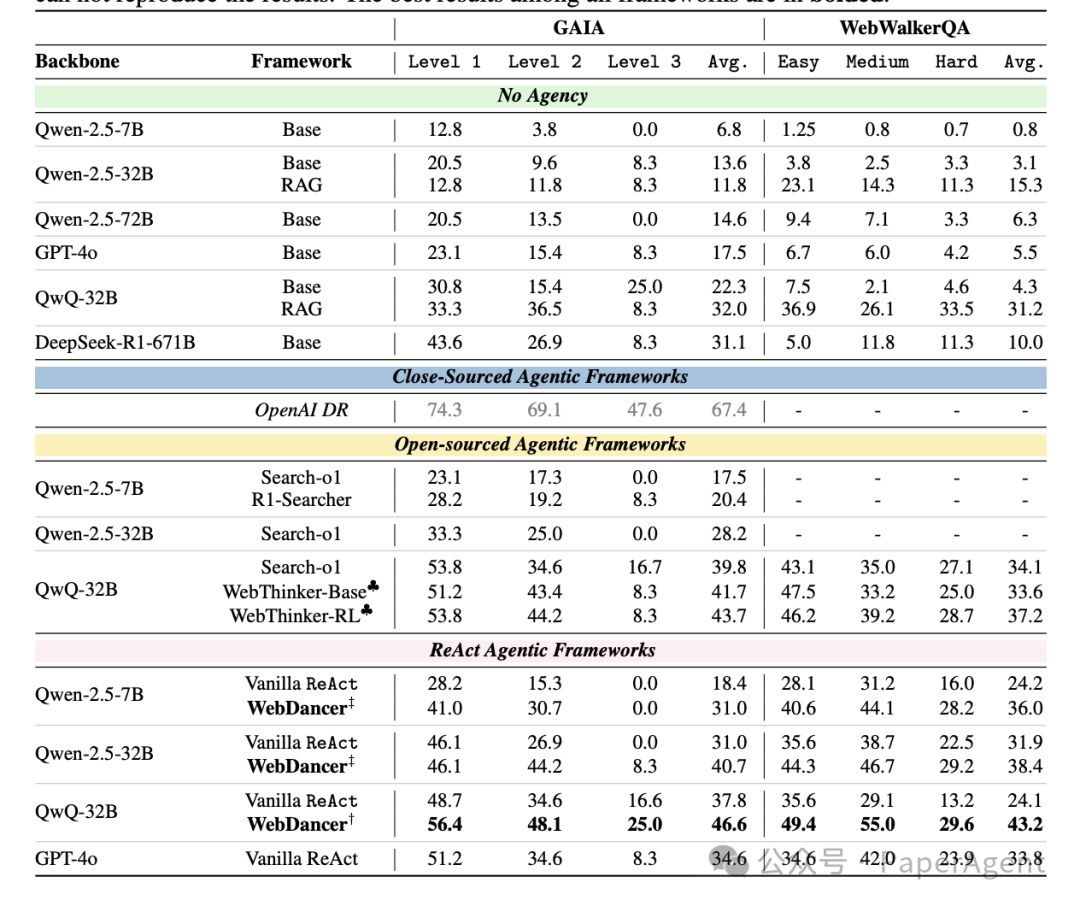
Task: Select WebThinker-RL WebWalkerQA average 37.2
Action: pyautogui.click(x=1025, y=616)
